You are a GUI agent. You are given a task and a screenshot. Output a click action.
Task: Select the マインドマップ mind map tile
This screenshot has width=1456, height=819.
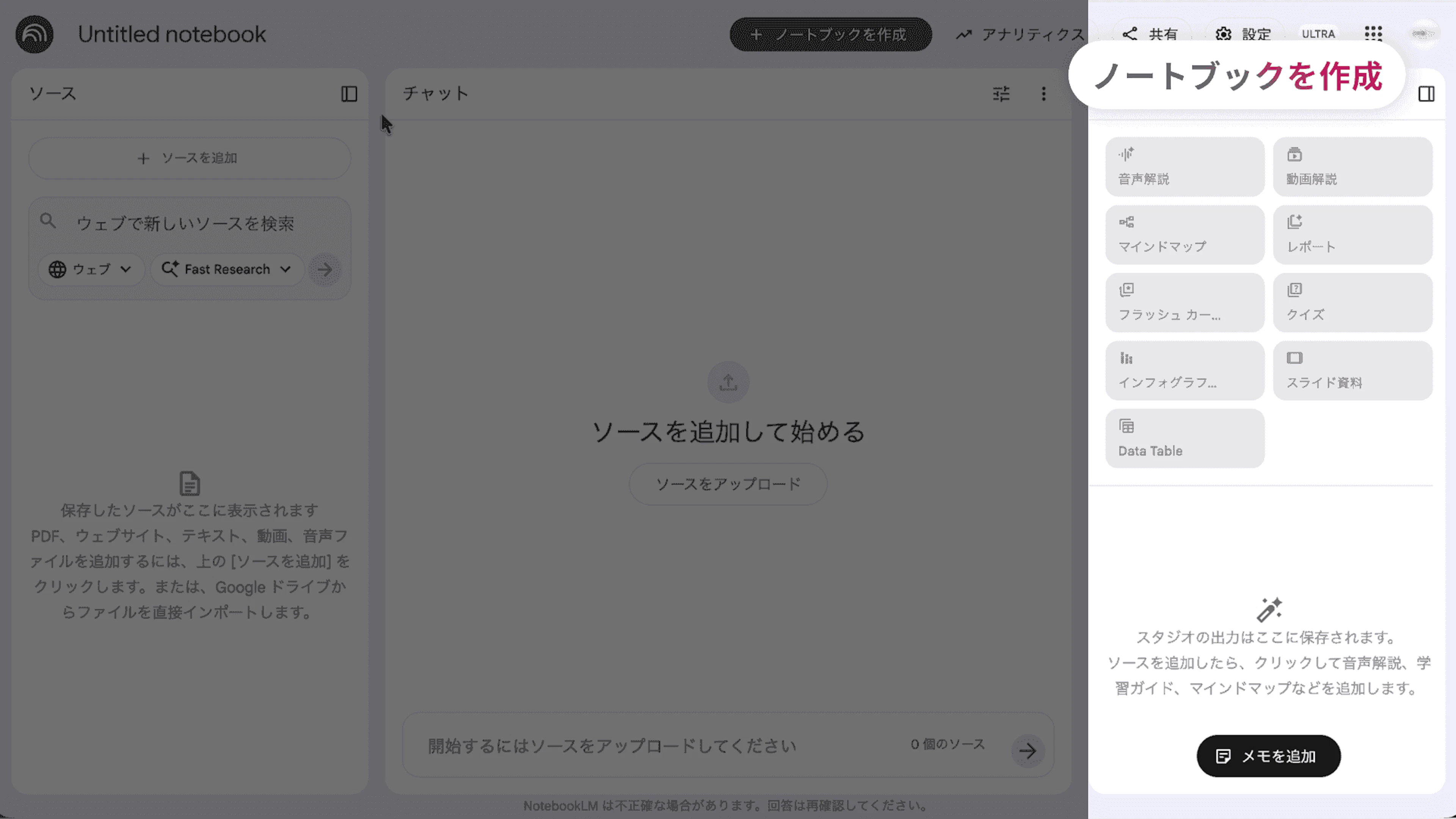coord(1184,235)
